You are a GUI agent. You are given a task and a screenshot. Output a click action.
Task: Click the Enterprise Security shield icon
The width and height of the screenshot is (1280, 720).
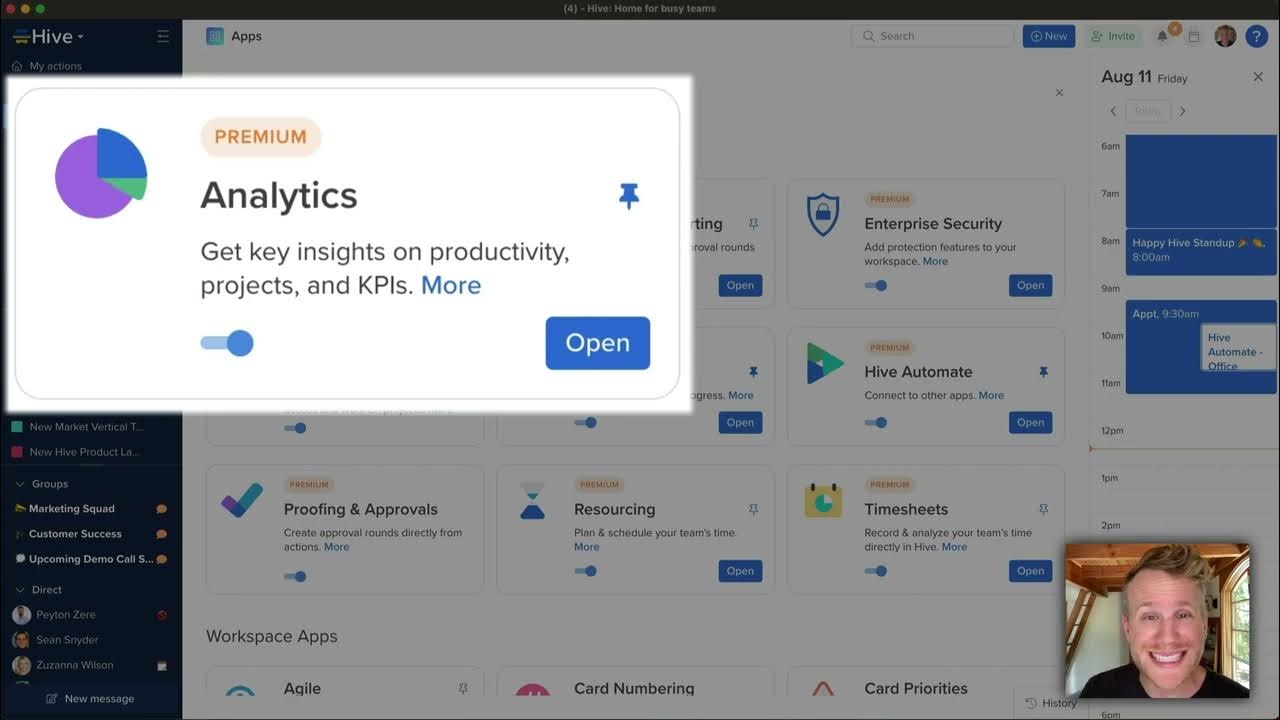pos(822,215)
